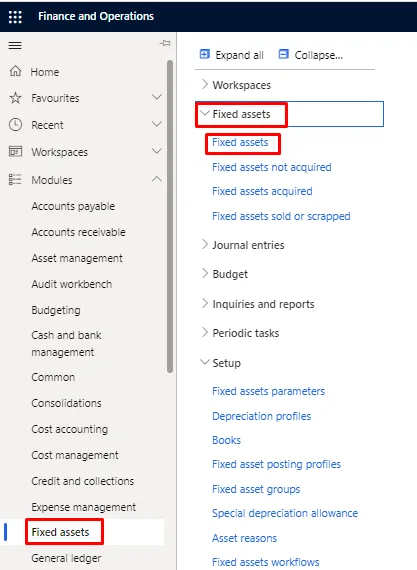Open the Fixed assets list link

(240, 142)
